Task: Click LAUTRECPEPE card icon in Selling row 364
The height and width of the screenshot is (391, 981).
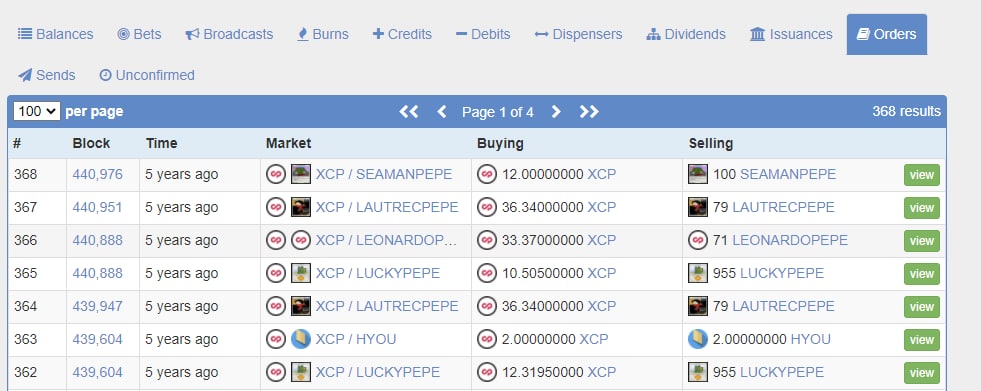Action: (x=698, y=306)
